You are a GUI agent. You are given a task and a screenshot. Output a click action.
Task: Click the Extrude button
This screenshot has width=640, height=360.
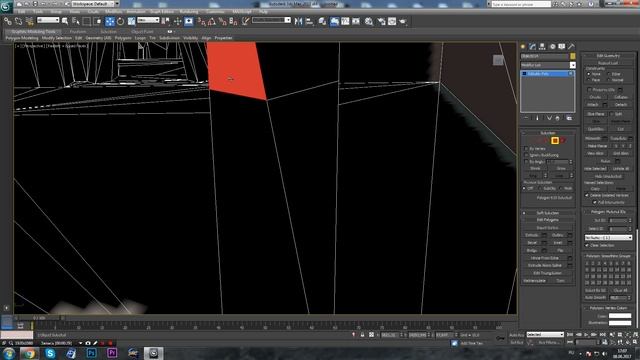[531, 235]
